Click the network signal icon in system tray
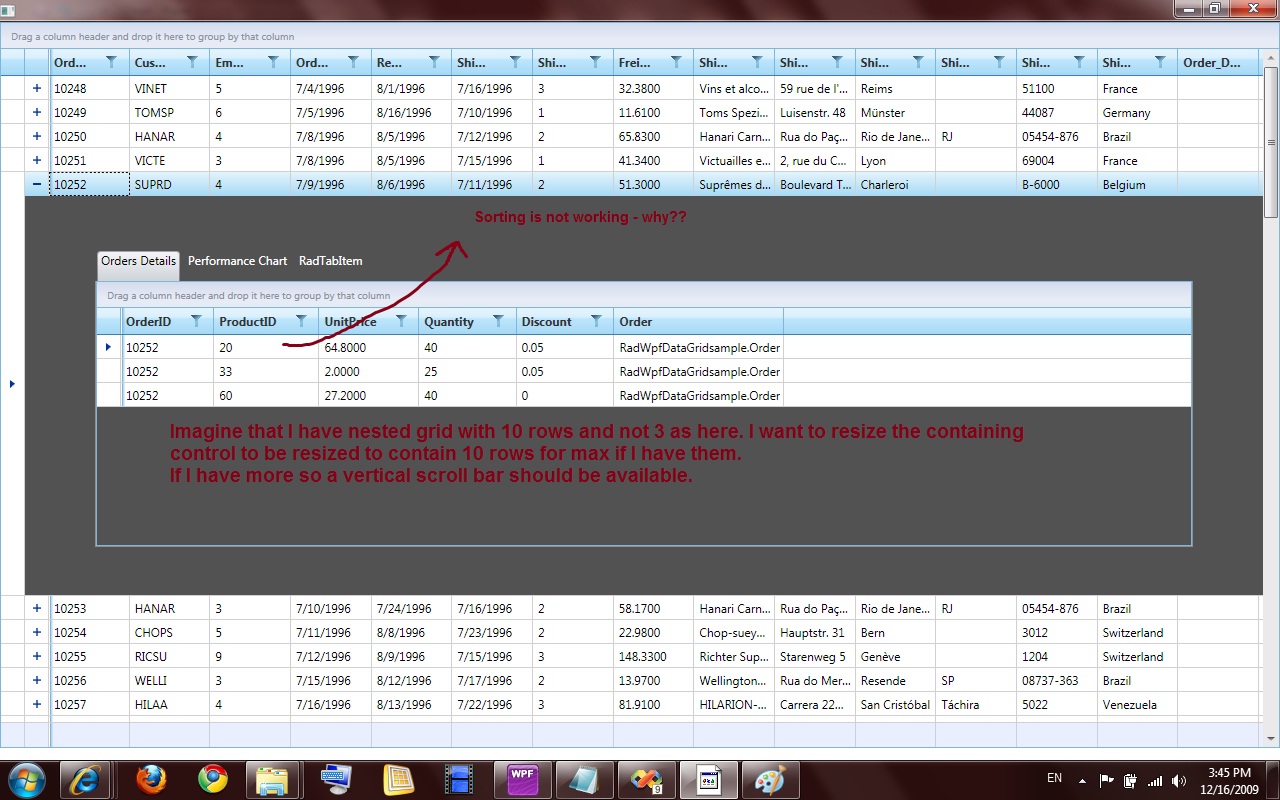Screen dimensions: 1280x800 pyautogui.click(x=1155, y=781)
